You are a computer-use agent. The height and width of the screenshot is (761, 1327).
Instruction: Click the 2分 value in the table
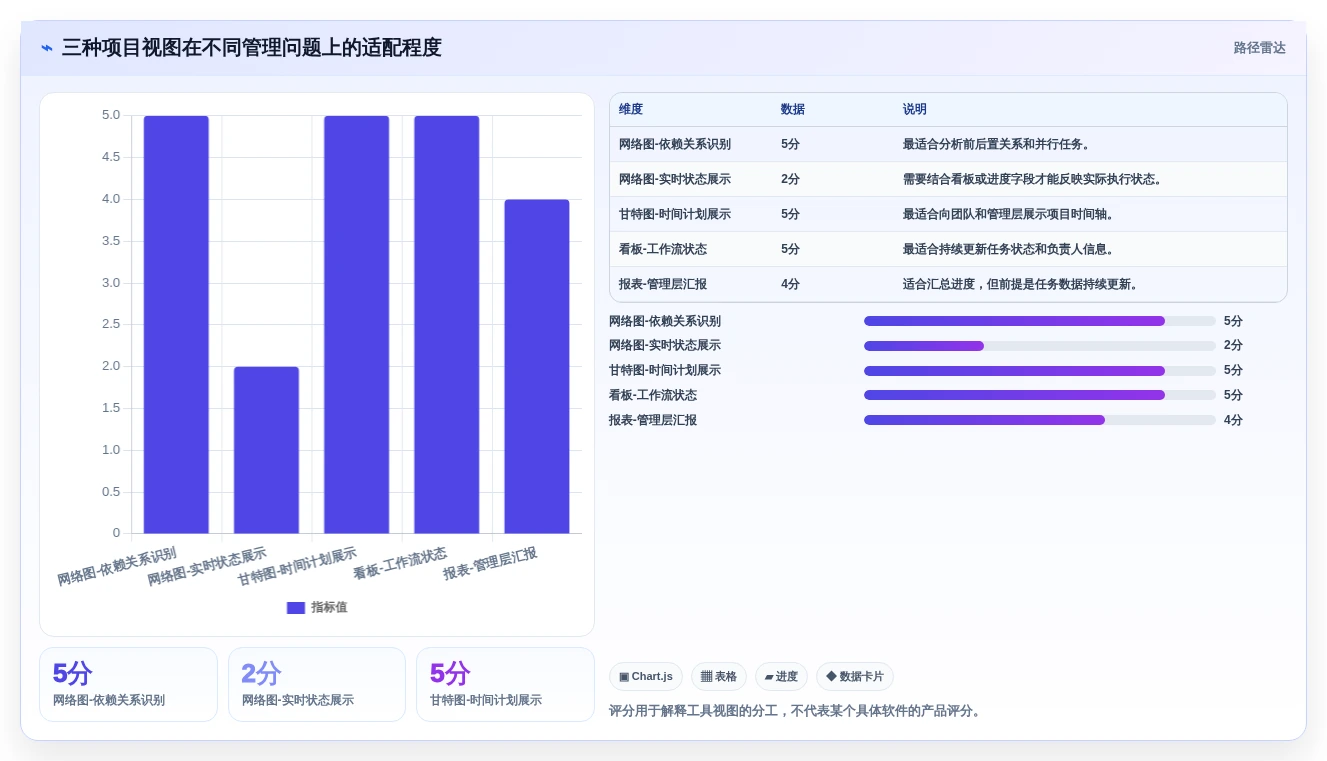click(x=791, y=179)
